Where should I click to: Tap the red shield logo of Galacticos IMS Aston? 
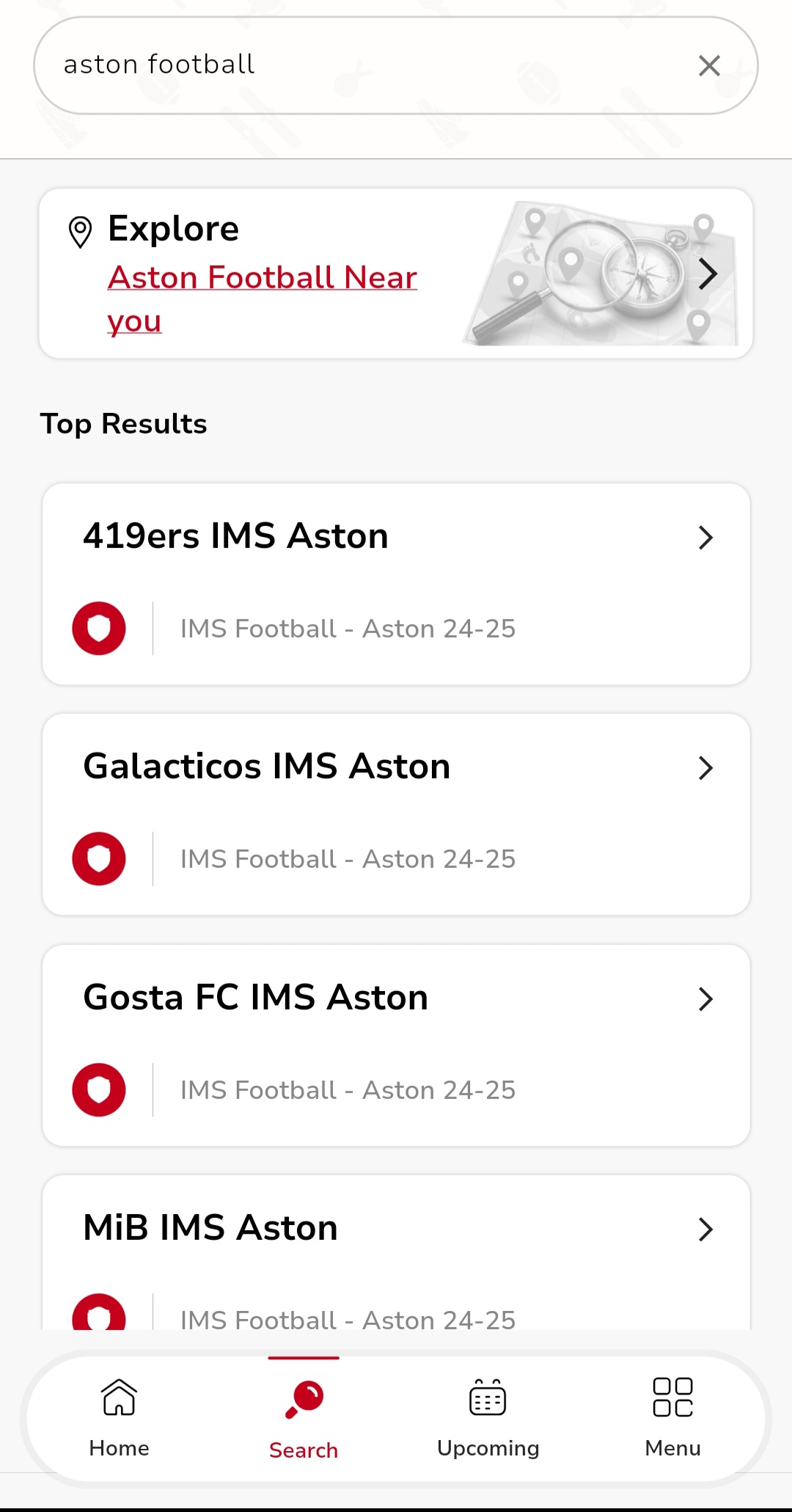[x=99, y=858]
